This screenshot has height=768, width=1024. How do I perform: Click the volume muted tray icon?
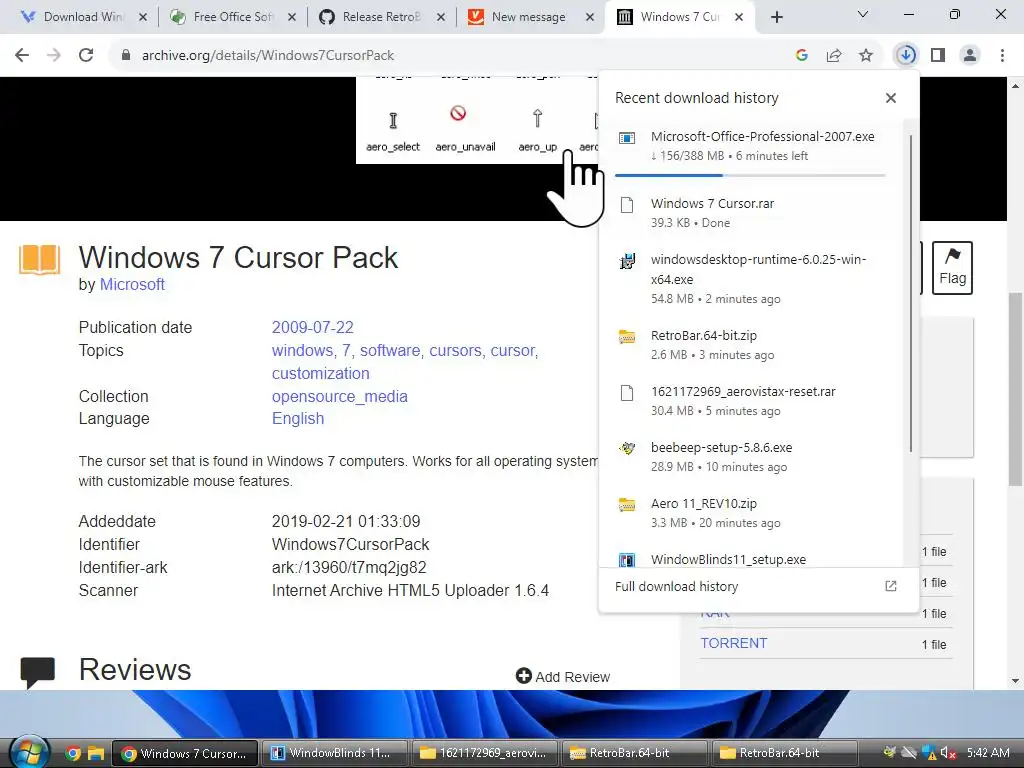pos(948,753)
